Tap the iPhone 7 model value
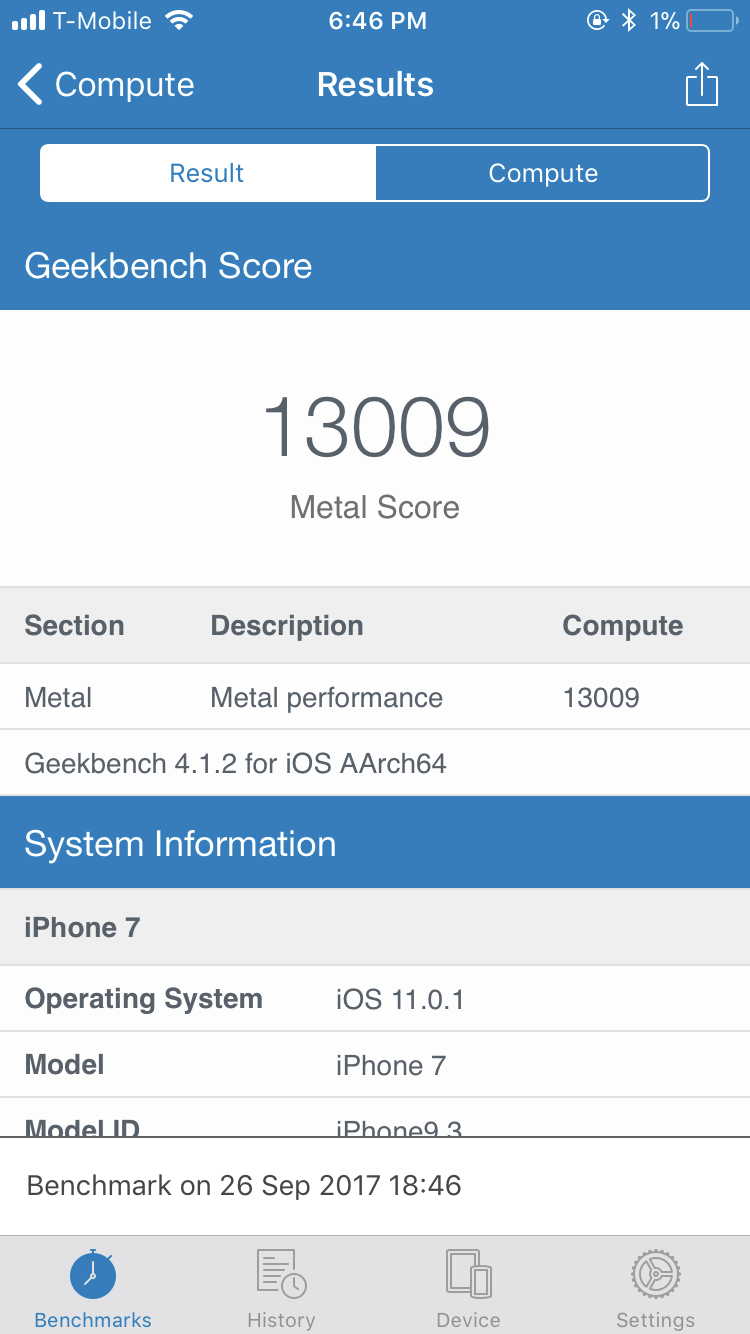 (x=391, y=1065)
